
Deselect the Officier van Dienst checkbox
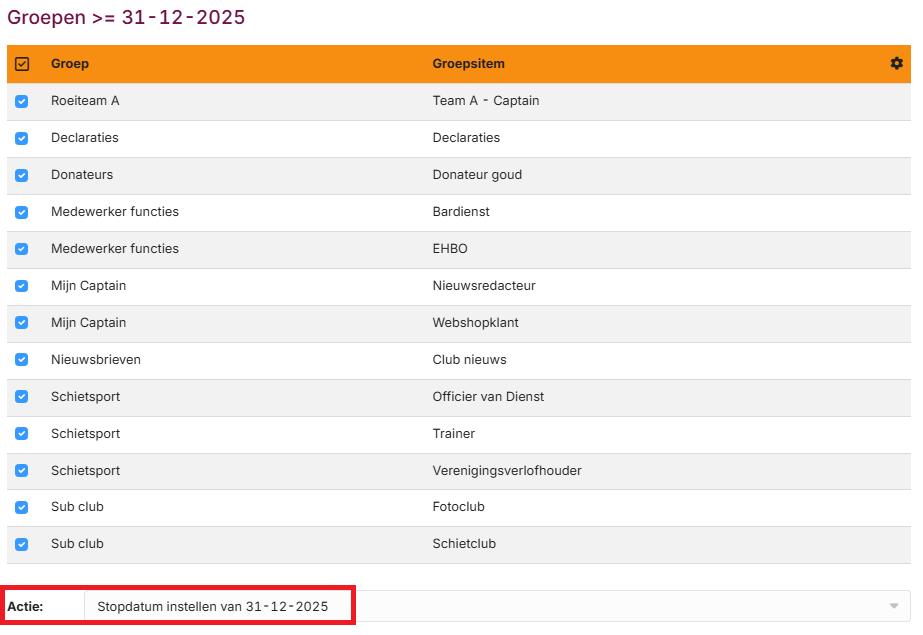coord(21,397)
